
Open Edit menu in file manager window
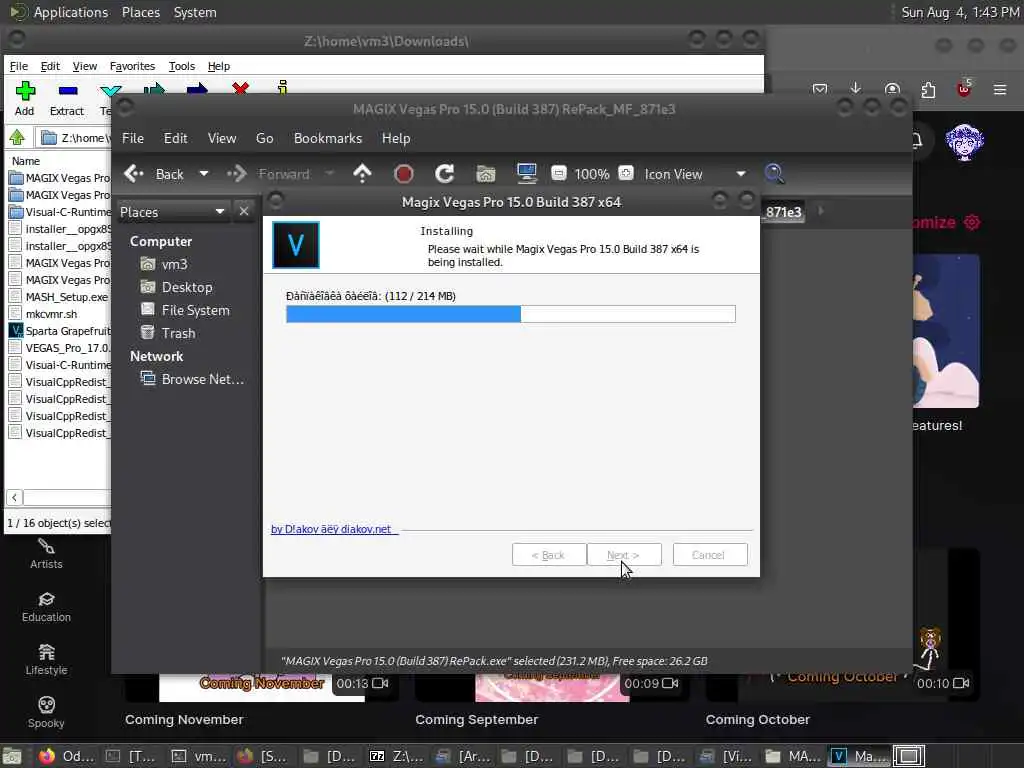coord(175,138)
